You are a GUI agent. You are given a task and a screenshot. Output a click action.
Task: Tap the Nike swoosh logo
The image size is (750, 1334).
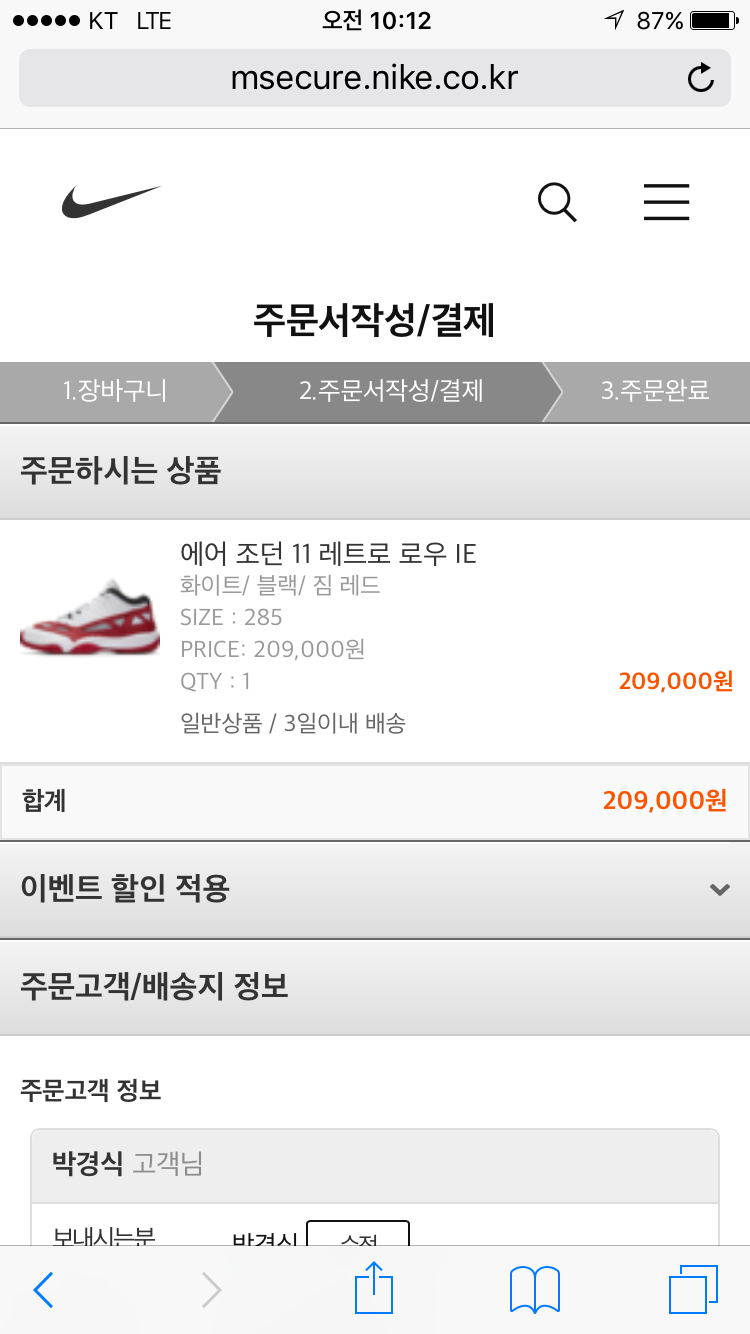pyautogui.click(x=111, y=202)
